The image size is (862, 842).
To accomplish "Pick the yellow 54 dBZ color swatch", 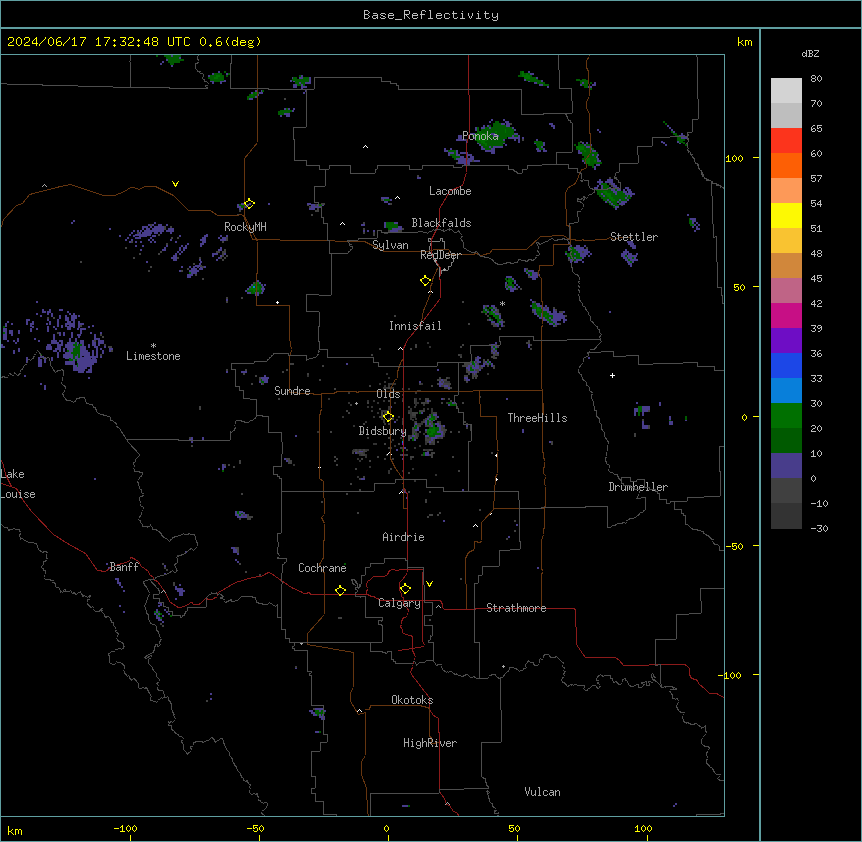I will click(x=786, y=215).
